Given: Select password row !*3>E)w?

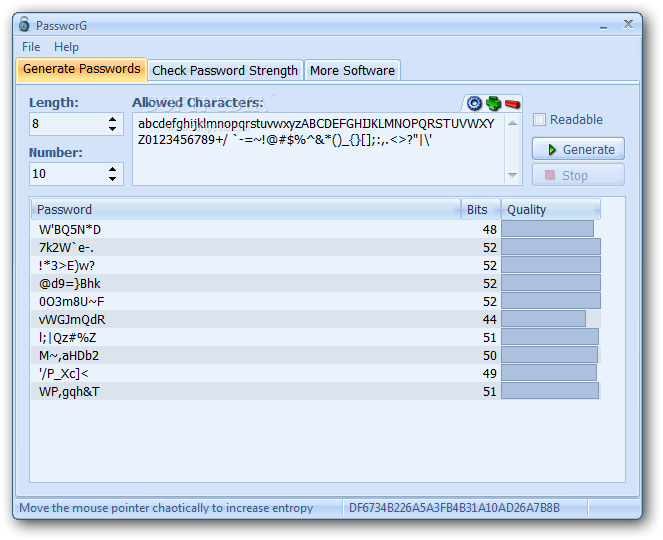Looking at the screenshot, I should pos(316,265).
